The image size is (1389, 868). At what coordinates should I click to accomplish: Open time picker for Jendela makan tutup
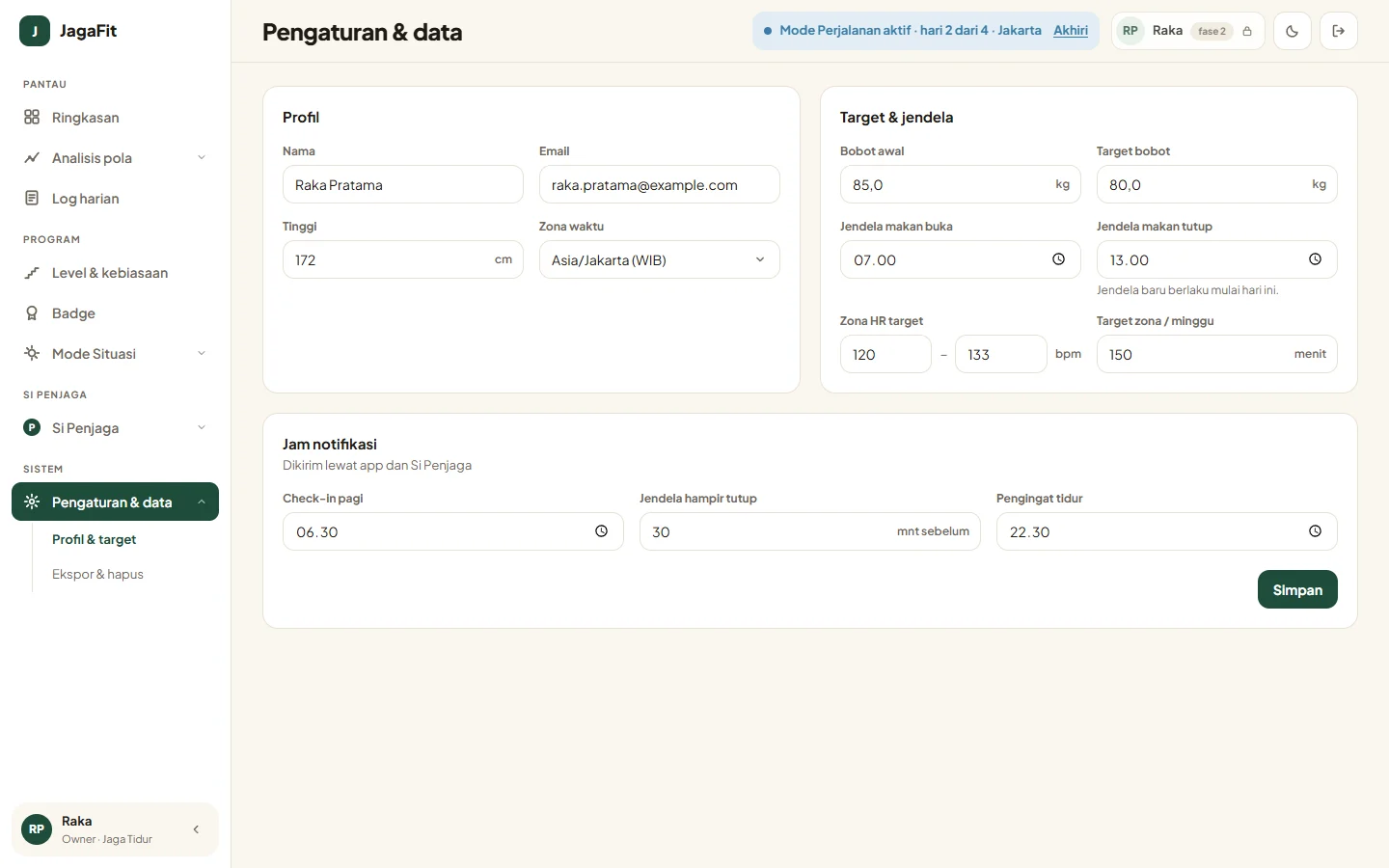(x=1315, y=259)
